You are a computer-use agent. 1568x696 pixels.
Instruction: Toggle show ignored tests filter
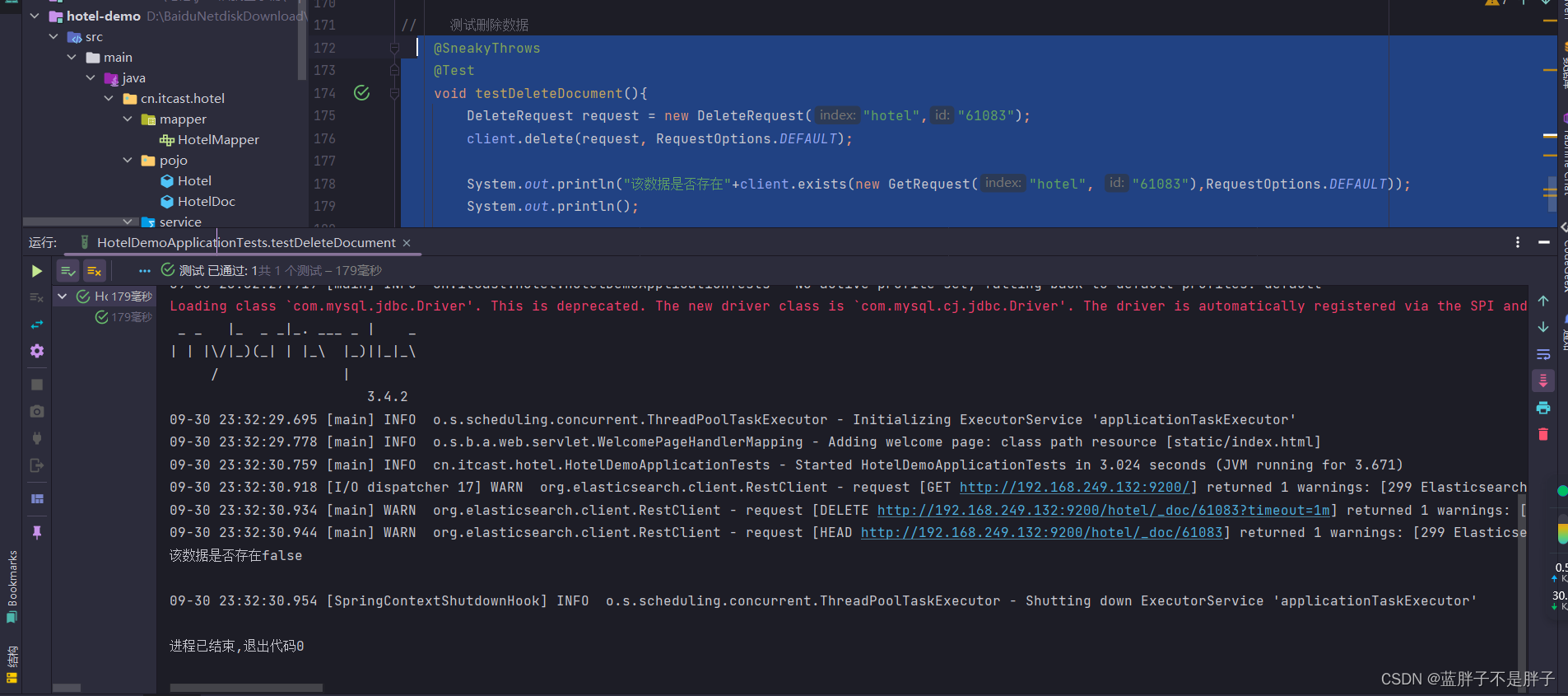click(95, 271)
